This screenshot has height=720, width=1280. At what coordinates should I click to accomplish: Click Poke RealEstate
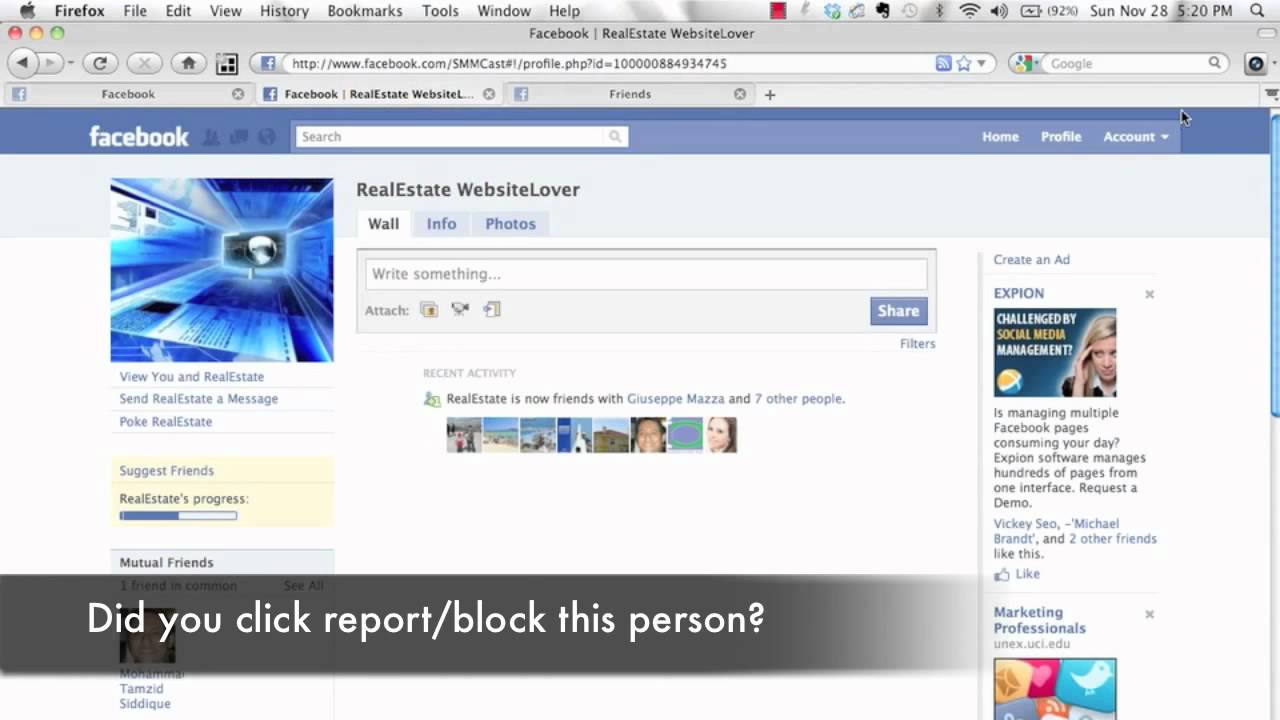tap(166, 422)
